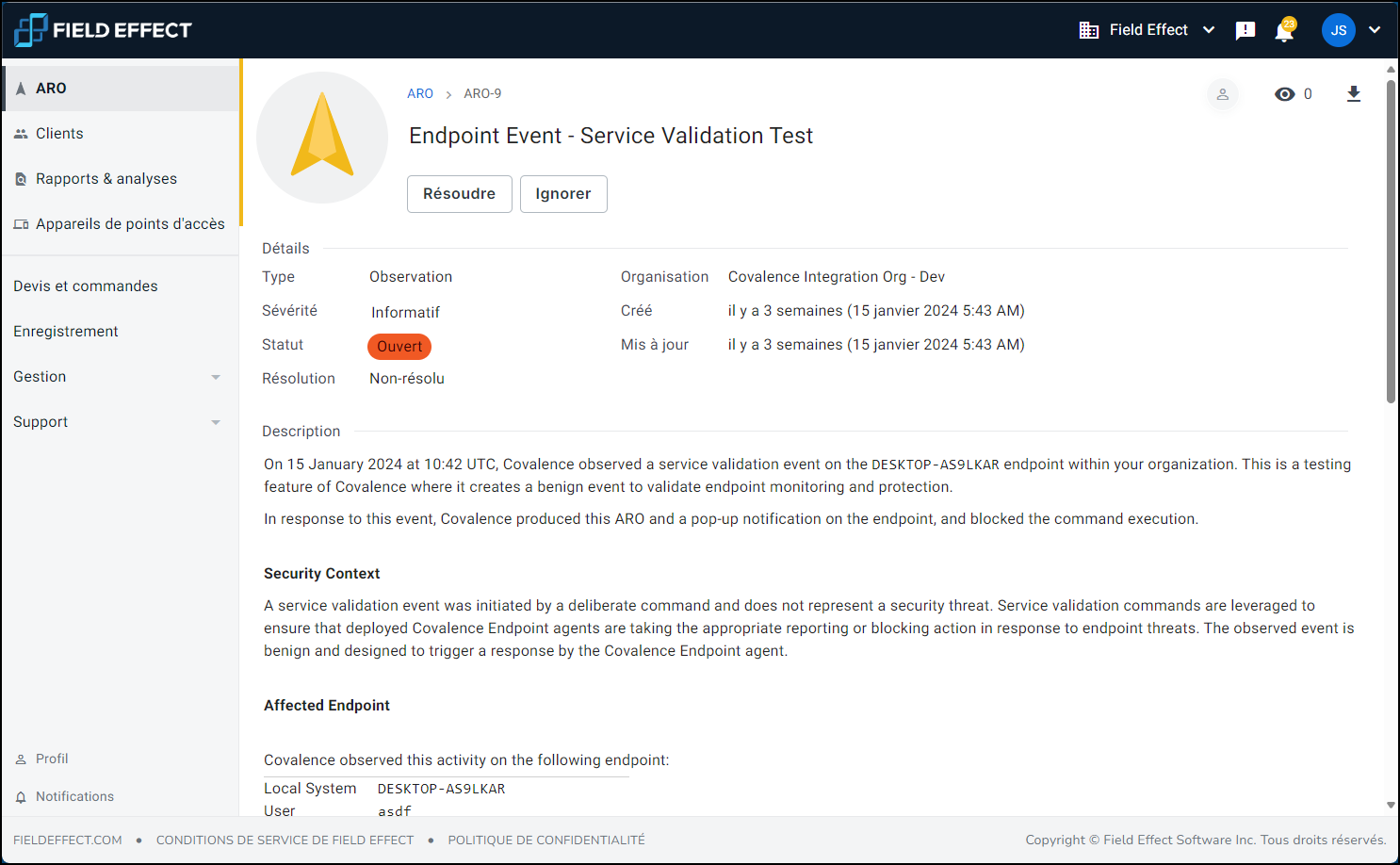This screenshot has width=1400, height=865.
Task: Expand the user account chevron
Action: pyautogui.click(x=1375, y=30)
